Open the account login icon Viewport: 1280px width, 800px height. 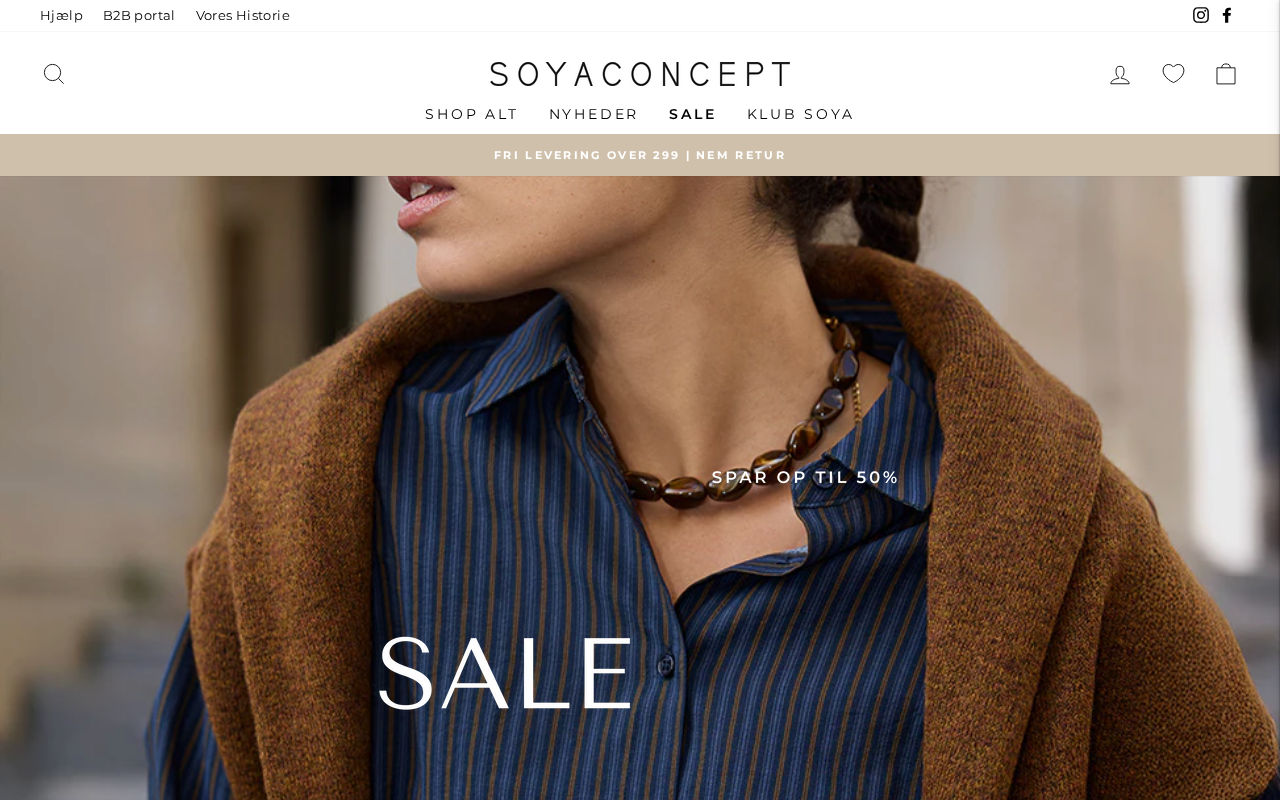tap(1120, 74)
